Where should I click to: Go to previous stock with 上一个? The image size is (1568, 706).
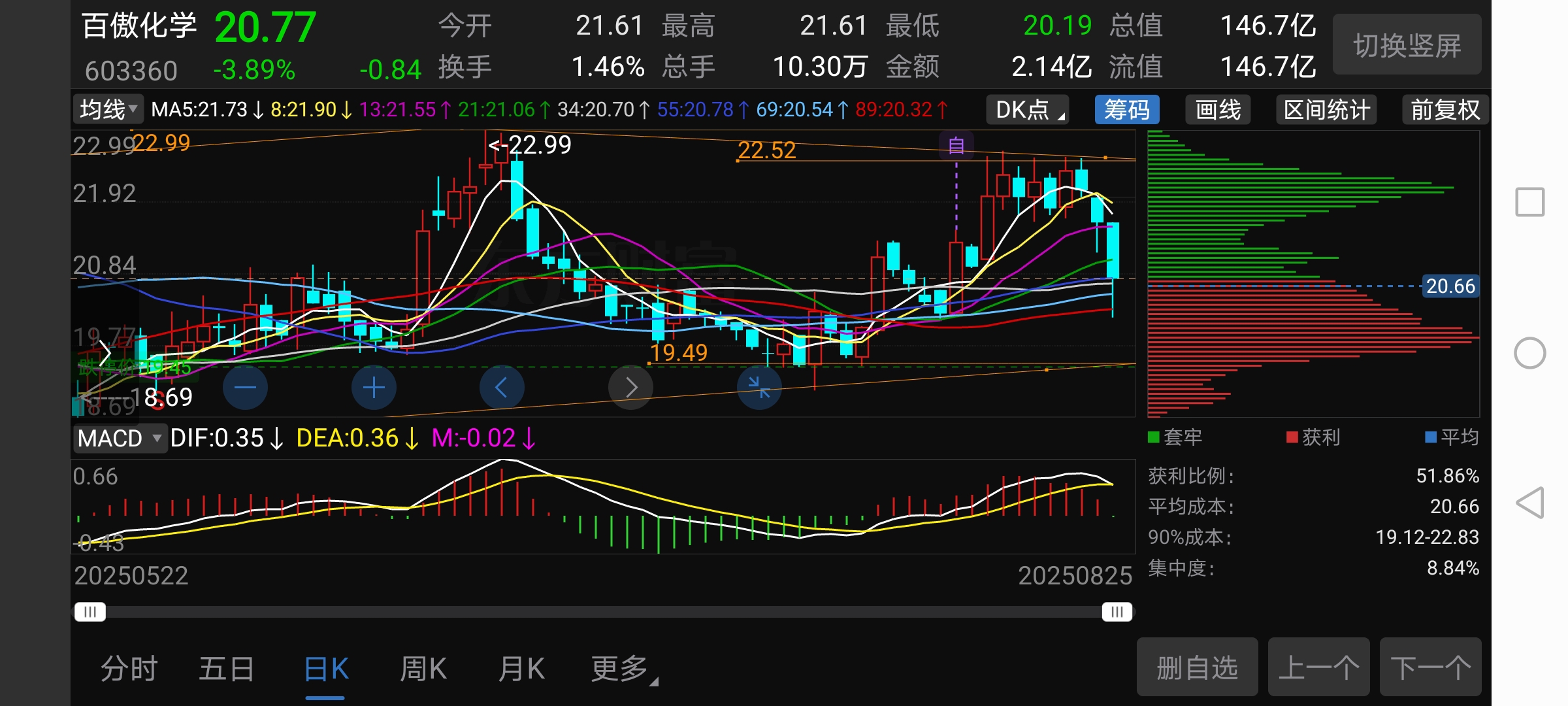pyautogui.click(x=1318, y=667)
